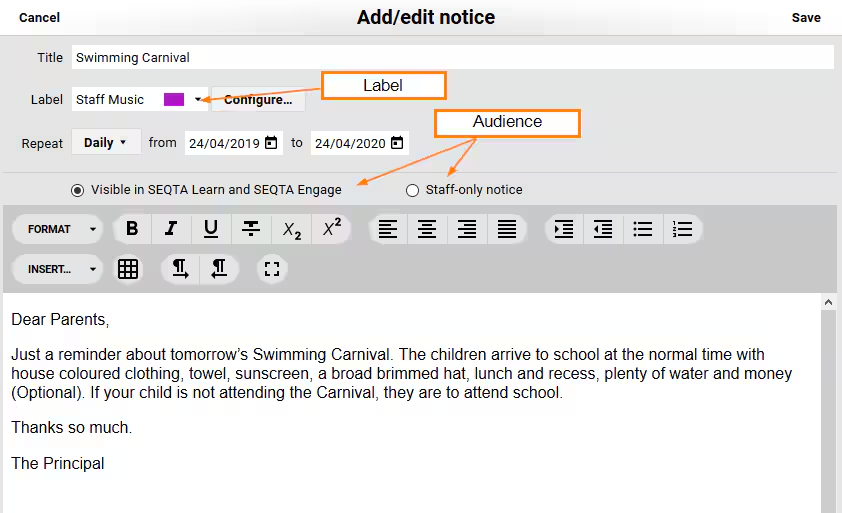This screenshot has height=513, width=842.
Task: Select Visible in SEQTA Learn and Engage
Action: pos(77,190)
